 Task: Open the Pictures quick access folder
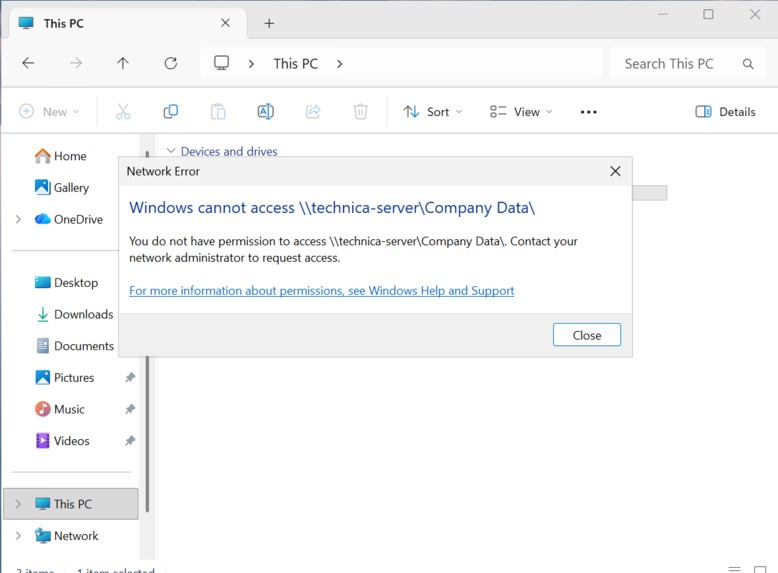(x=64, y=378)
